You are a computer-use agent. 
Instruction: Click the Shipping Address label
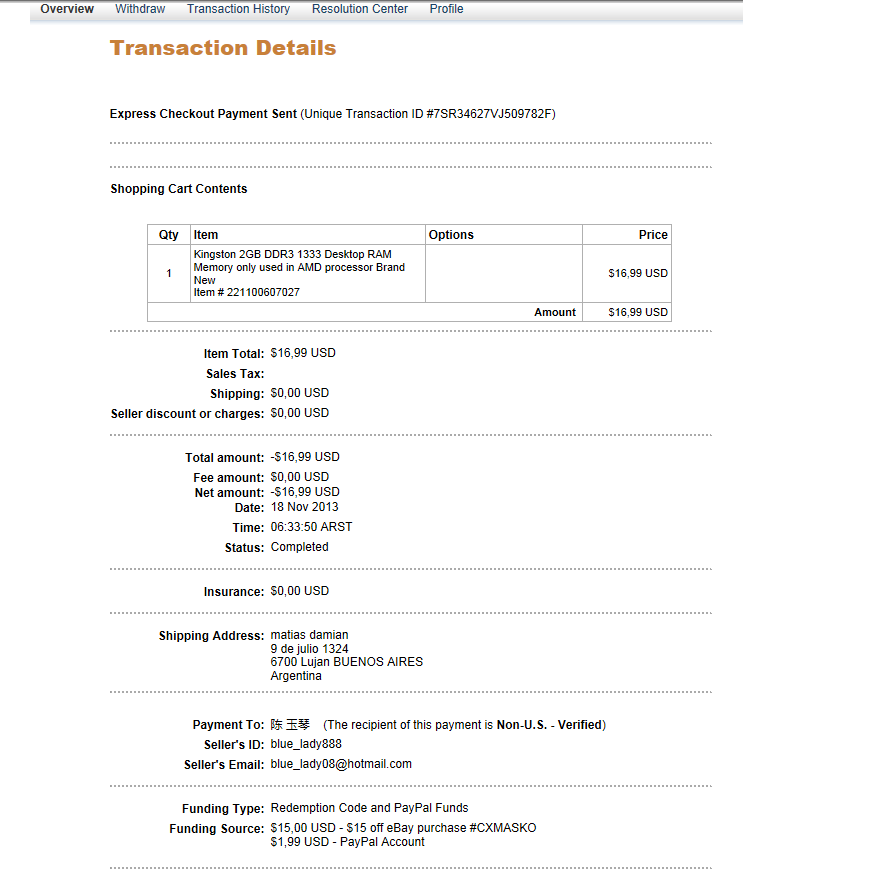tap(212, 636)
